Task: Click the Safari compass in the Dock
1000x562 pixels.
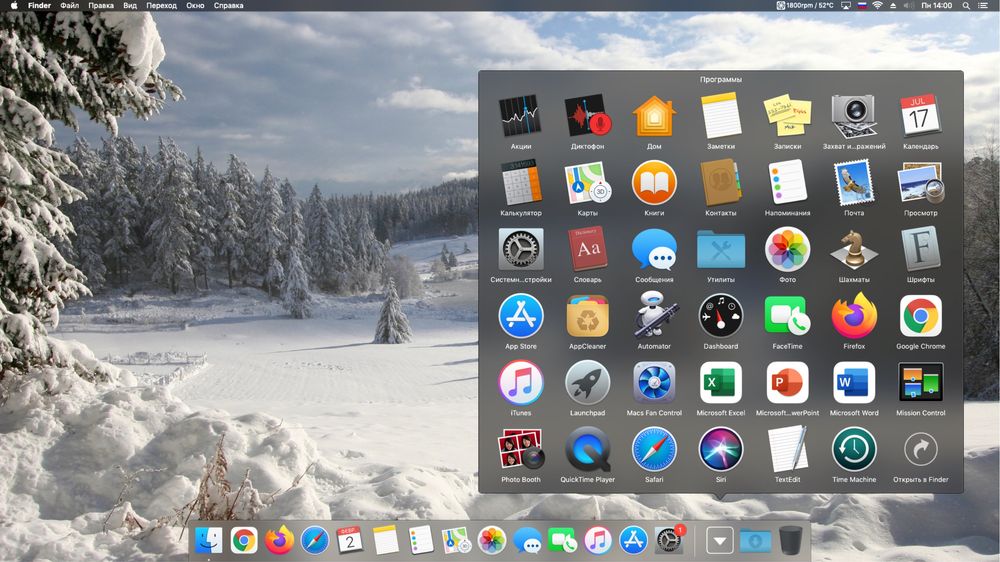Action: click(x=314, y=541)
